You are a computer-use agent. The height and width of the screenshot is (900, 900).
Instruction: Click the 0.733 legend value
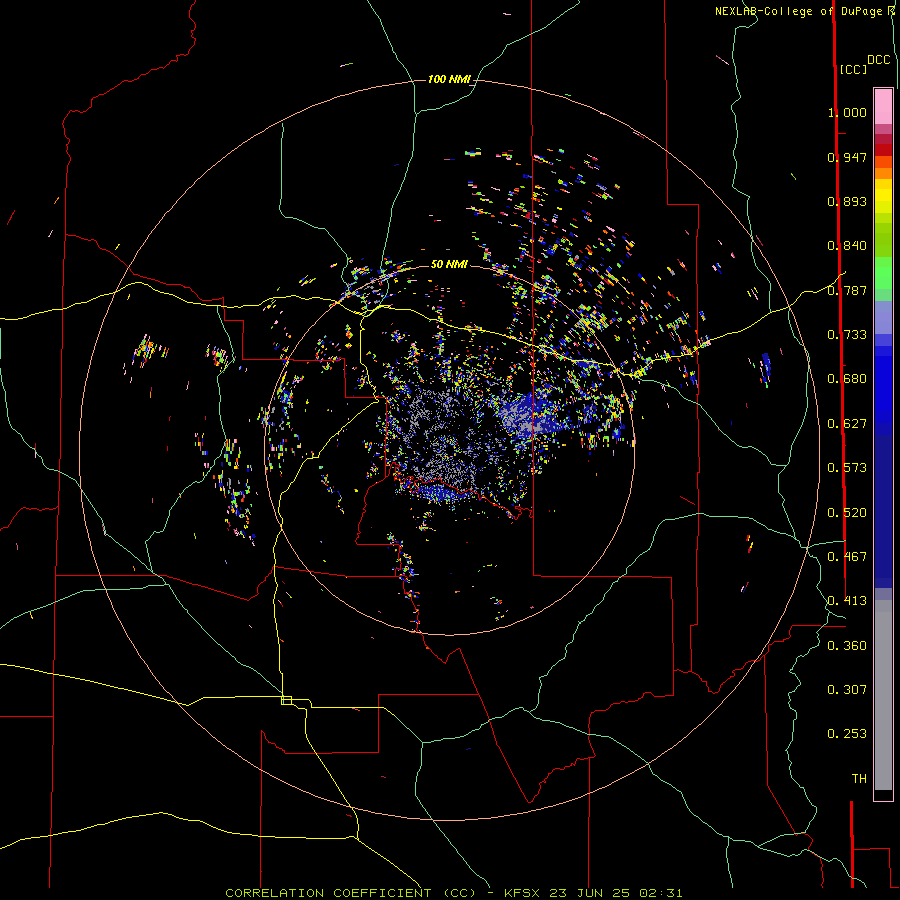[847, 335]
